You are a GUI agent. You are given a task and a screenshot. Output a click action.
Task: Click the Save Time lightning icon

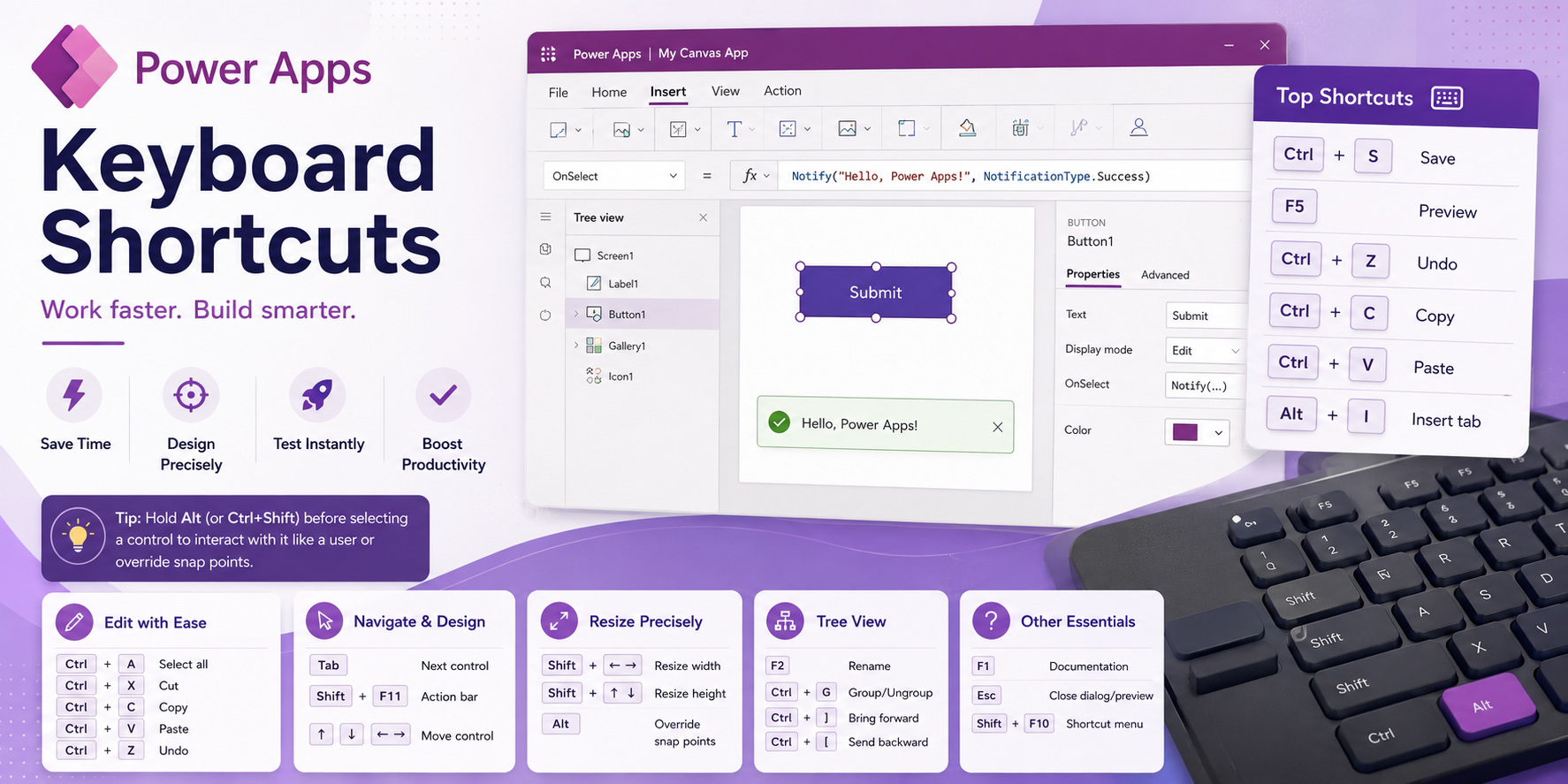(x=74, y=395)
